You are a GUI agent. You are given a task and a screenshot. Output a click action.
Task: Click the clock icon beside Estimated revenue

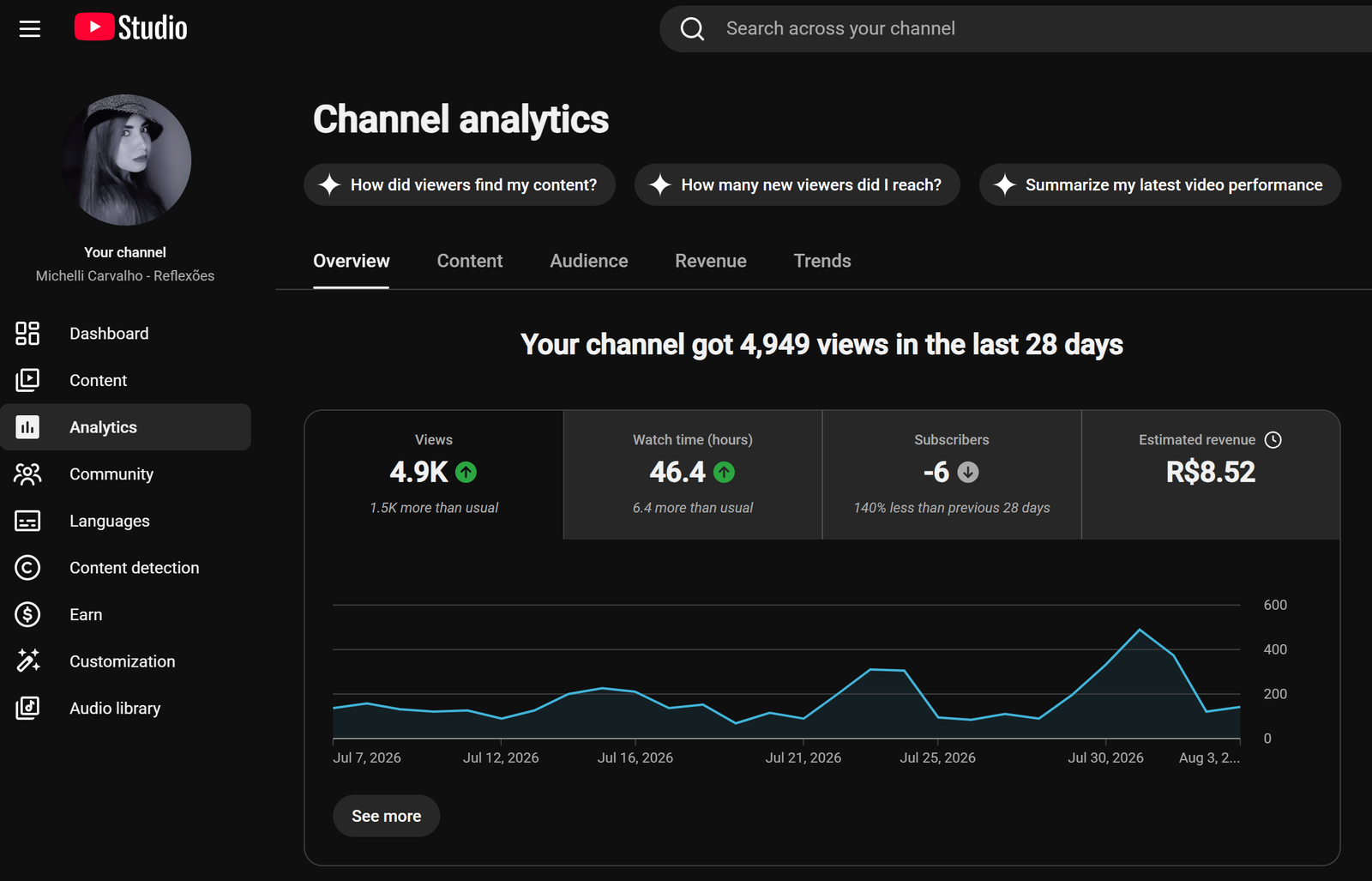1273,439
